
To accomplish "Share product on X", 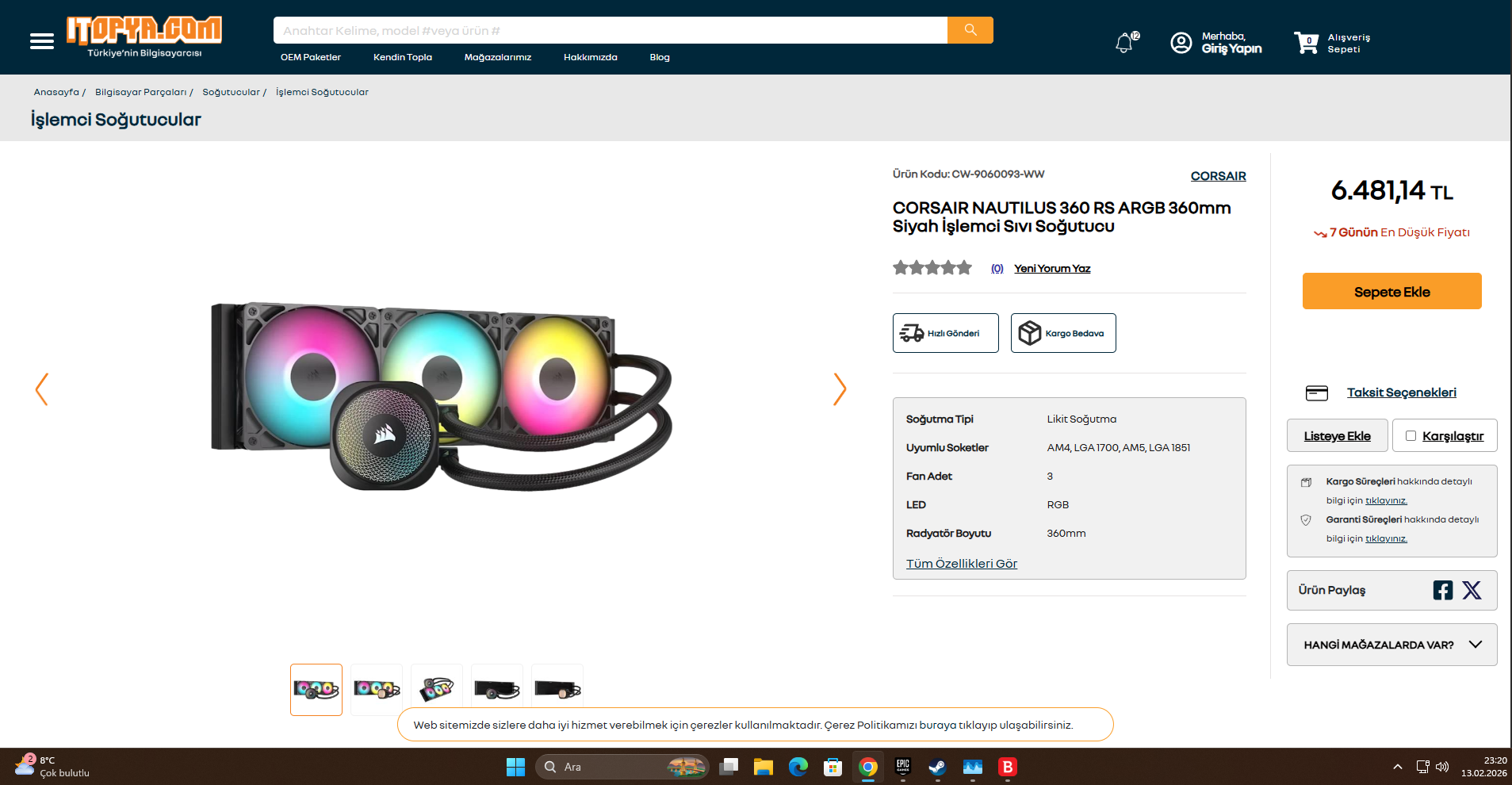I will pos(1472,590).
